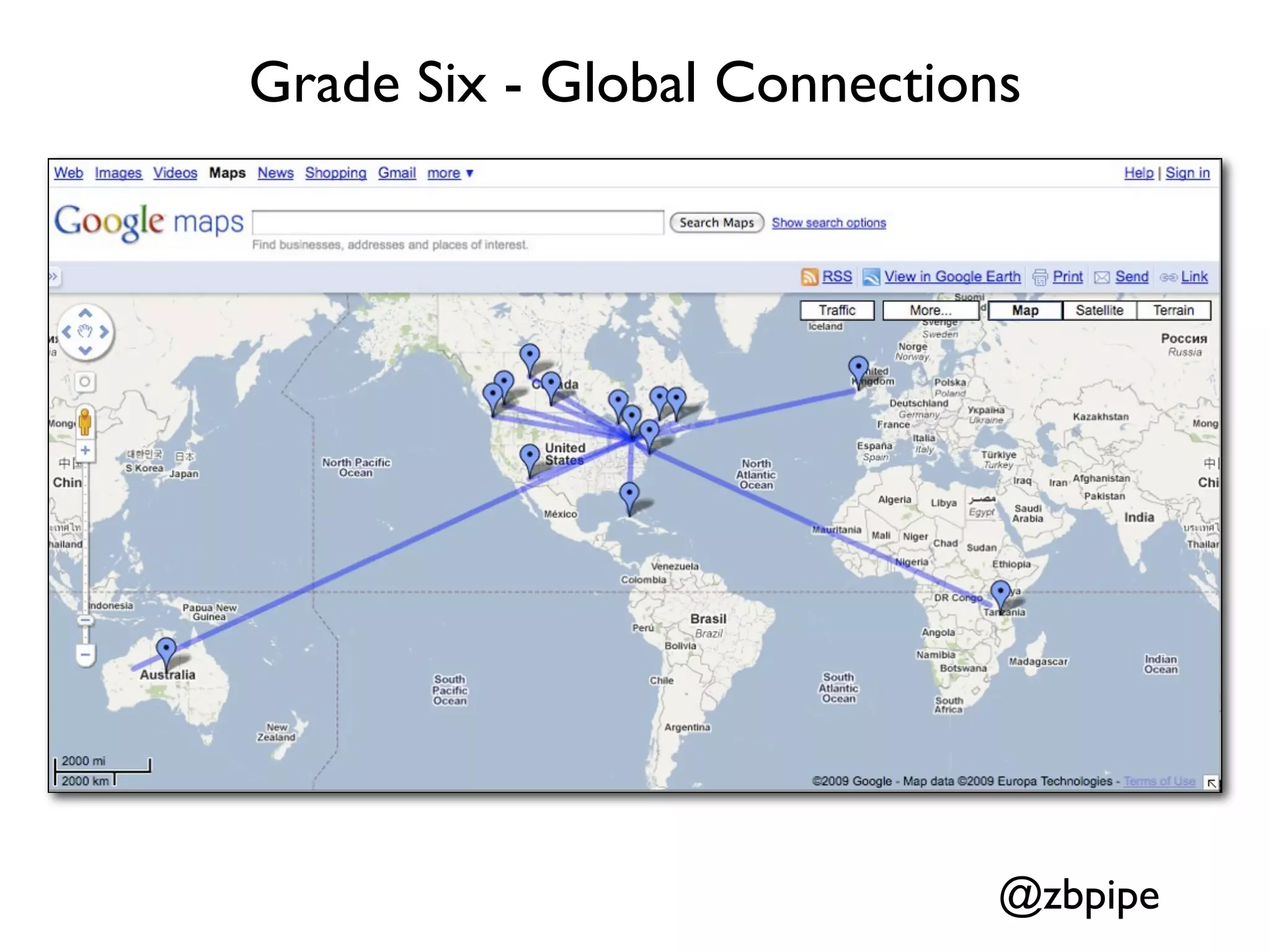The width and height of the screenshot is (1270, 952).
Task: Click the hand icon in pan control
Action: pos(86,332)
